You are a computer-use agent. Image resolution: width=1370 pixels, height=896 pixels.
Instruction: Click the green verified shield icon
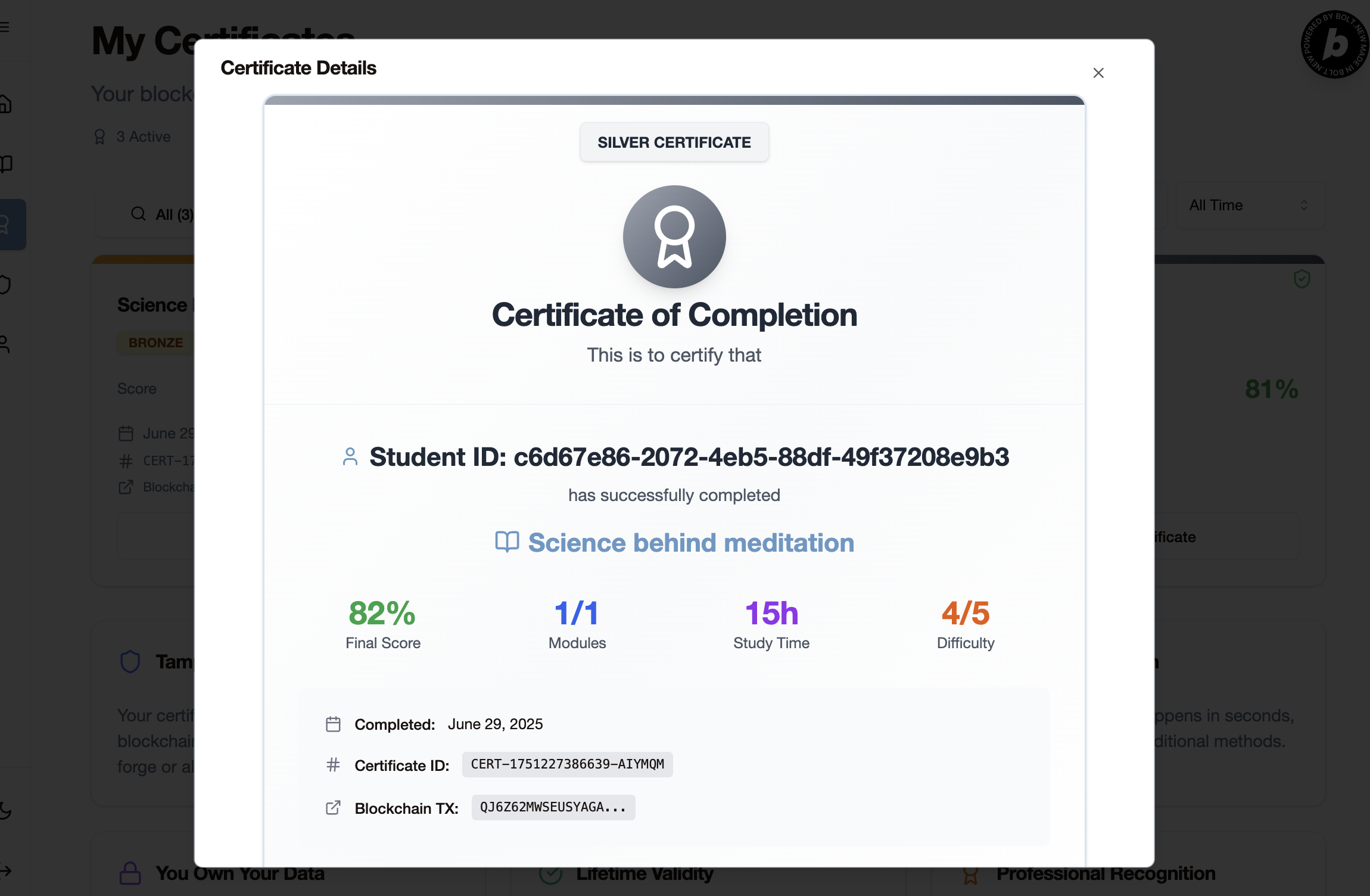point(1302,278)
